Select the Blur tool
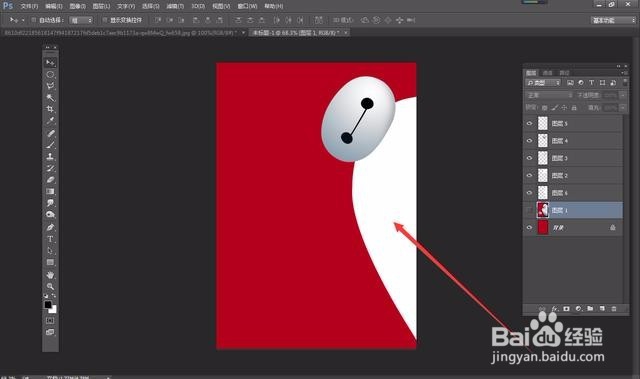This screenshot has width=640, height=379. (x=50, y=203)
